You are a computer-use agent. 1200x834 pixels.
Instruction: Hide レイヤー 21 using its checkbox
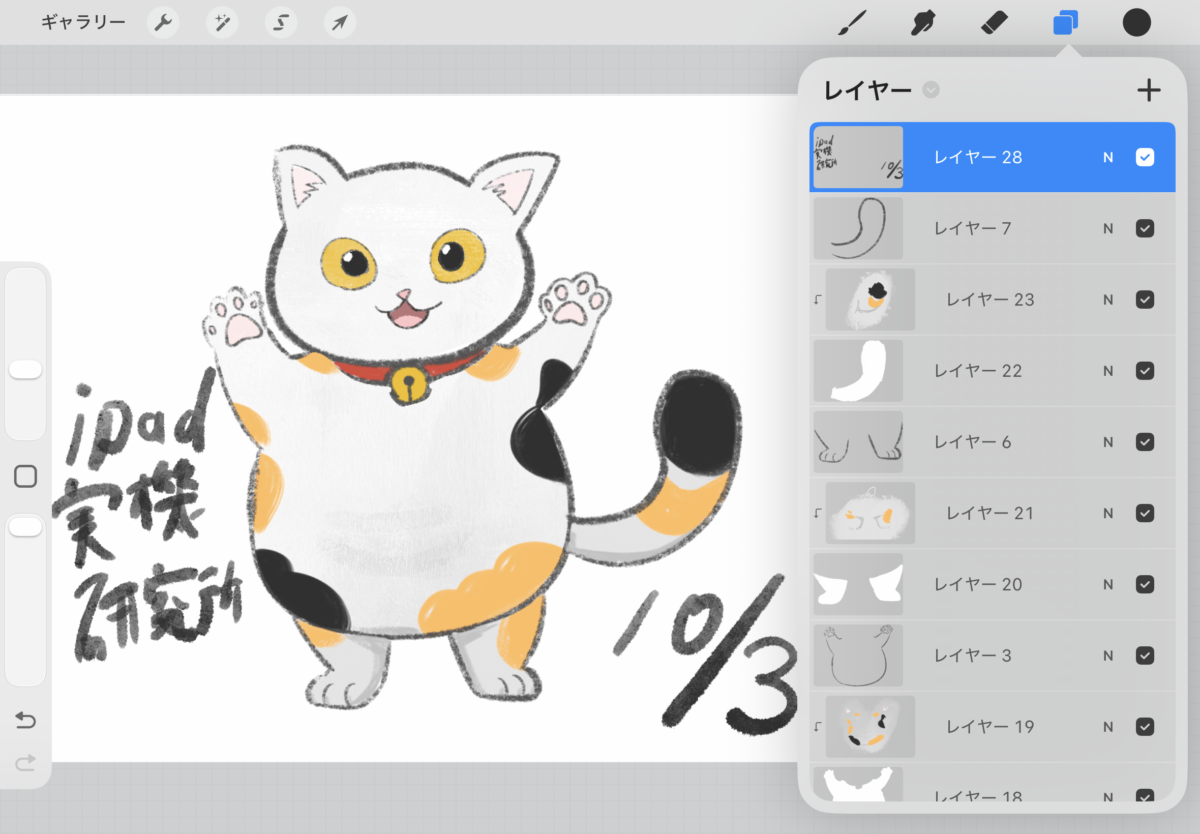click(1145, 513)
